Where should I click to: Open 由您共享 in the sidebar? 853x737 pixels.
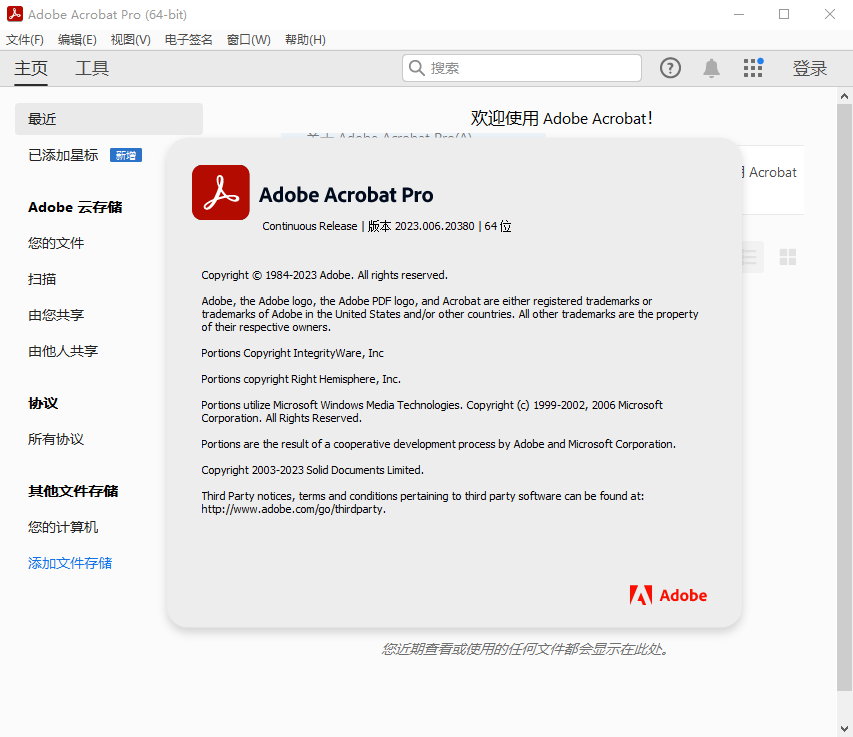click(x=56, y=315)
